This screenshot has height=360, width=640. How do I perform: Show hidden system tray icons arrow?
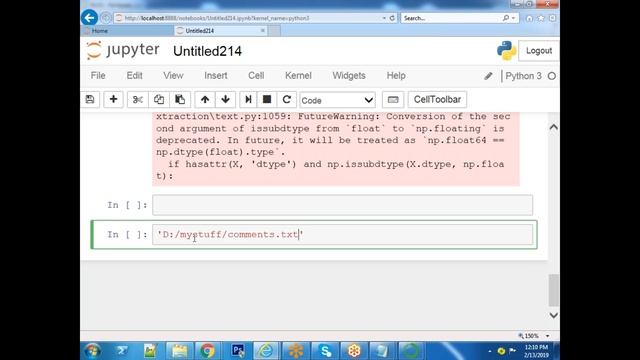click(x=490, y=351)
